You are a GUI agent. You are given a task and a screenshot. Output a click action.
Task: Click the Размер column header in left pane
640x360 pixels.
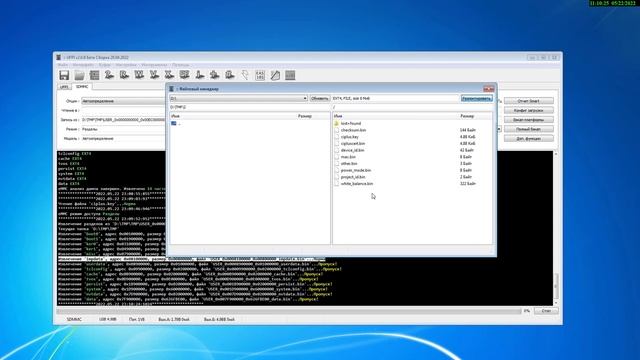pyautogui.click(x=304, y=116)
